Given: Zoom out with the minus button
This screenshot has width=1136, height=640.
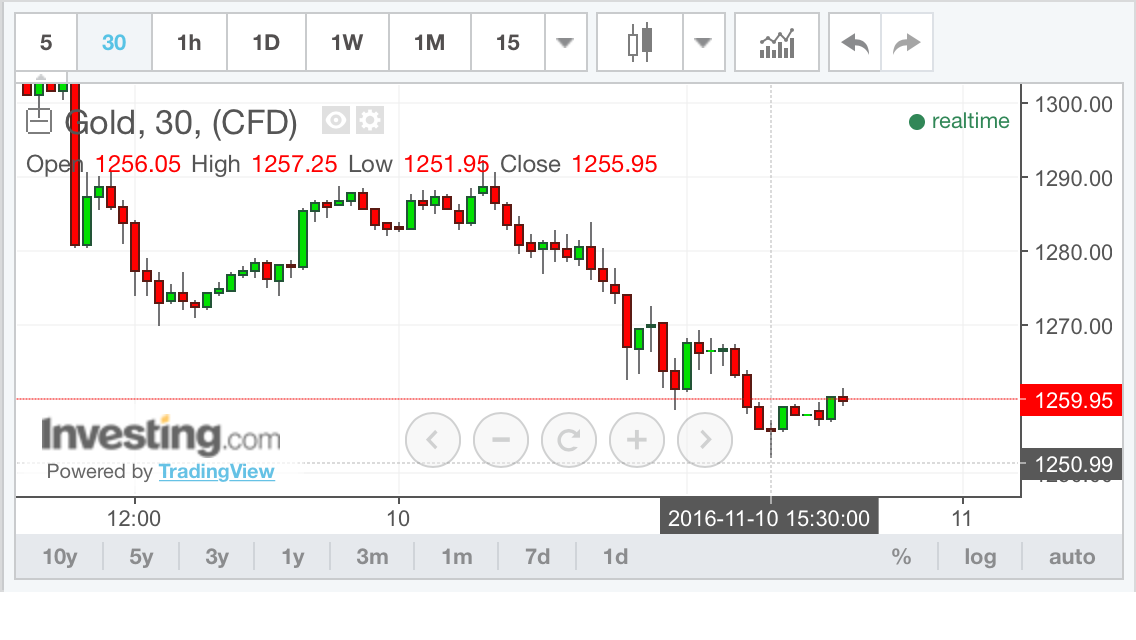Looking at the screenshot, I should (x=501, y=439).
